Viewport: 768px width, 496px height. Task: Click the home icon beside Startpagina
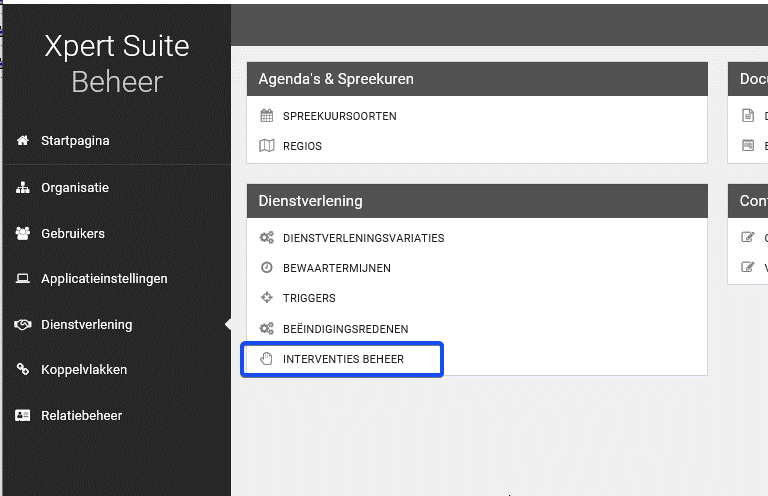point(22,141)
